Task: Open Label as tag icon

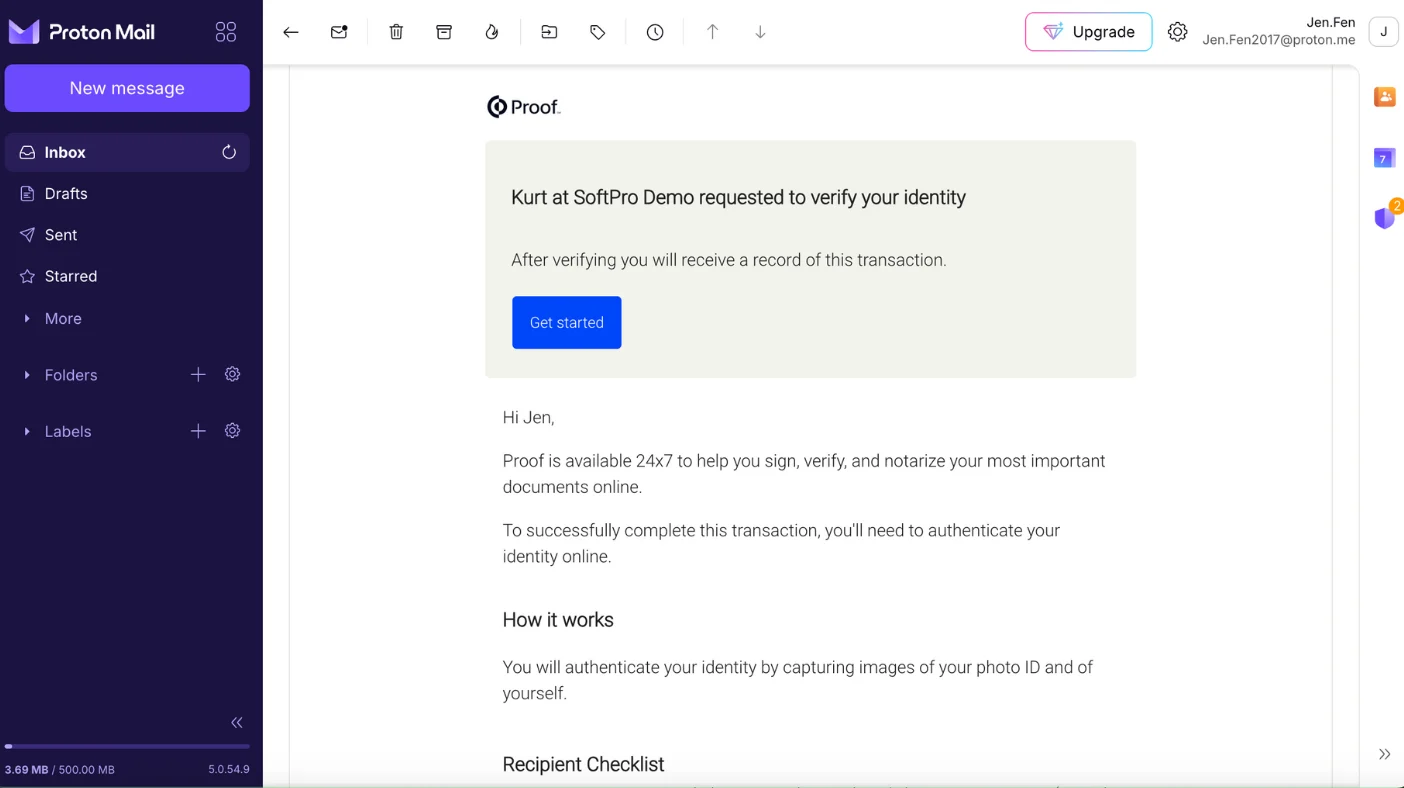Action: (597, 32)
